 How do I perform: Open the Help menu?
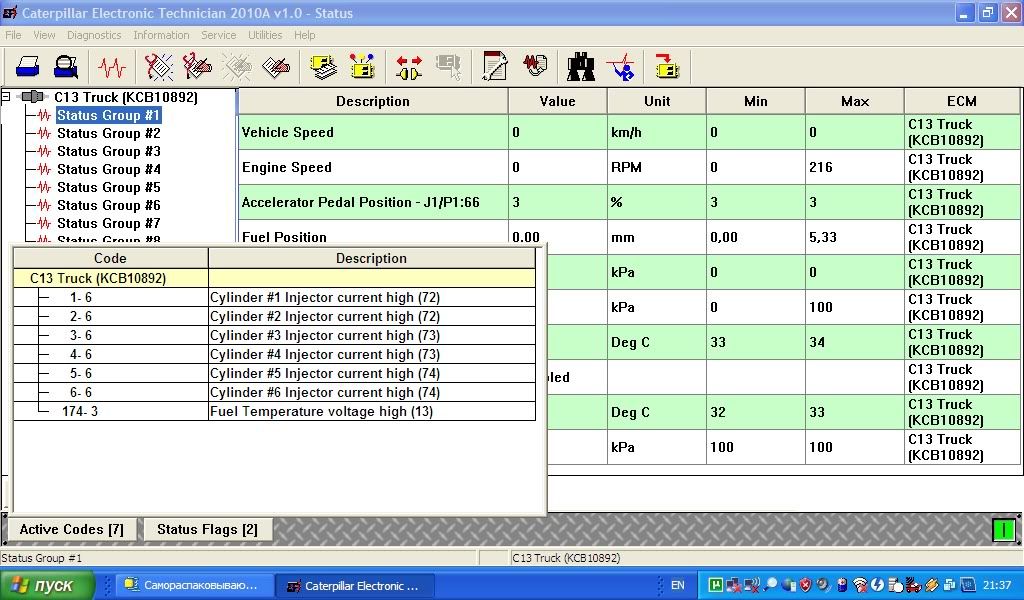point(304,35)
